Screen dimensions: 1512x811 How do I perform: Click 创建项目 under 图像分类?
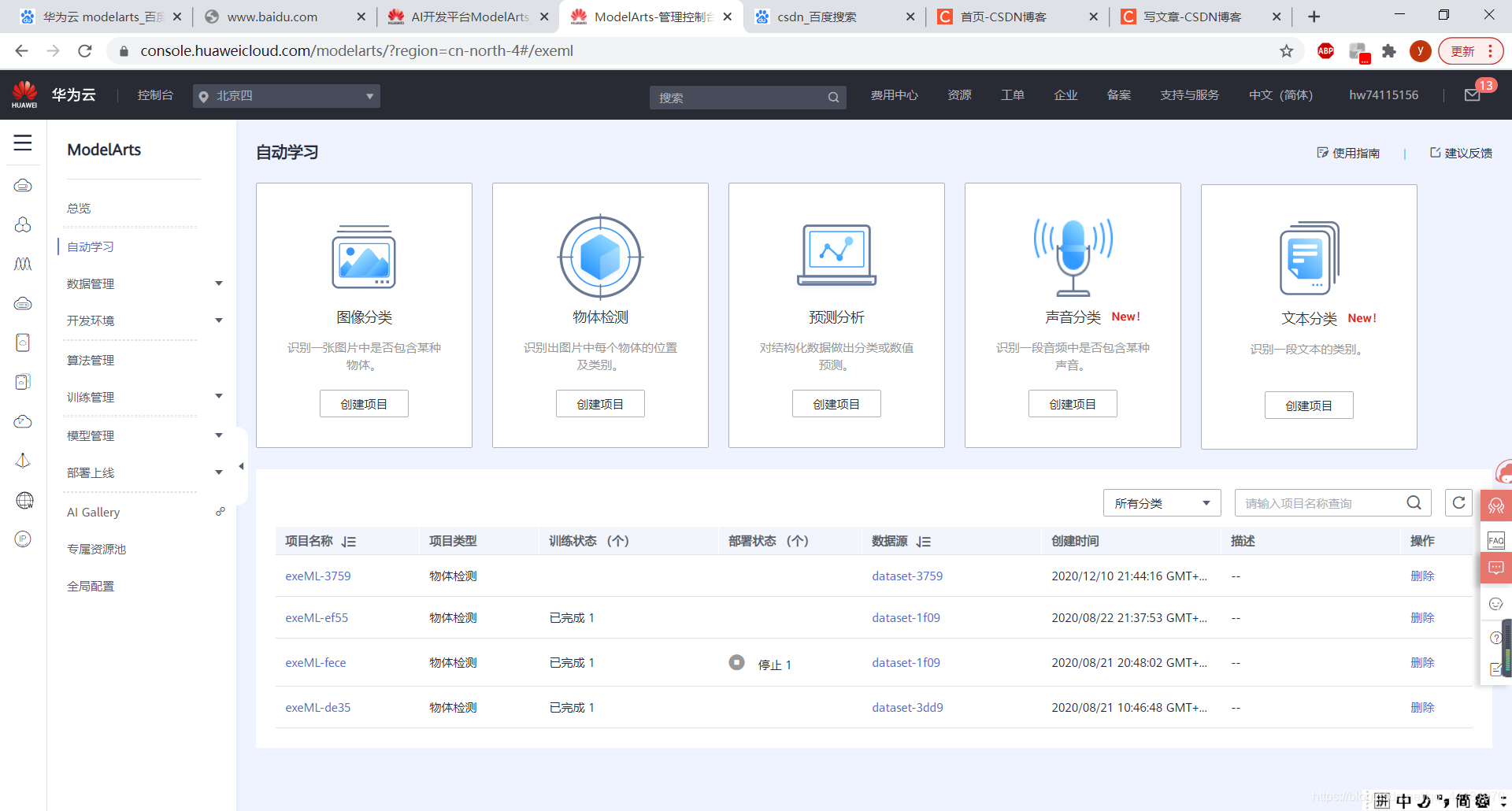click(364, 404)
